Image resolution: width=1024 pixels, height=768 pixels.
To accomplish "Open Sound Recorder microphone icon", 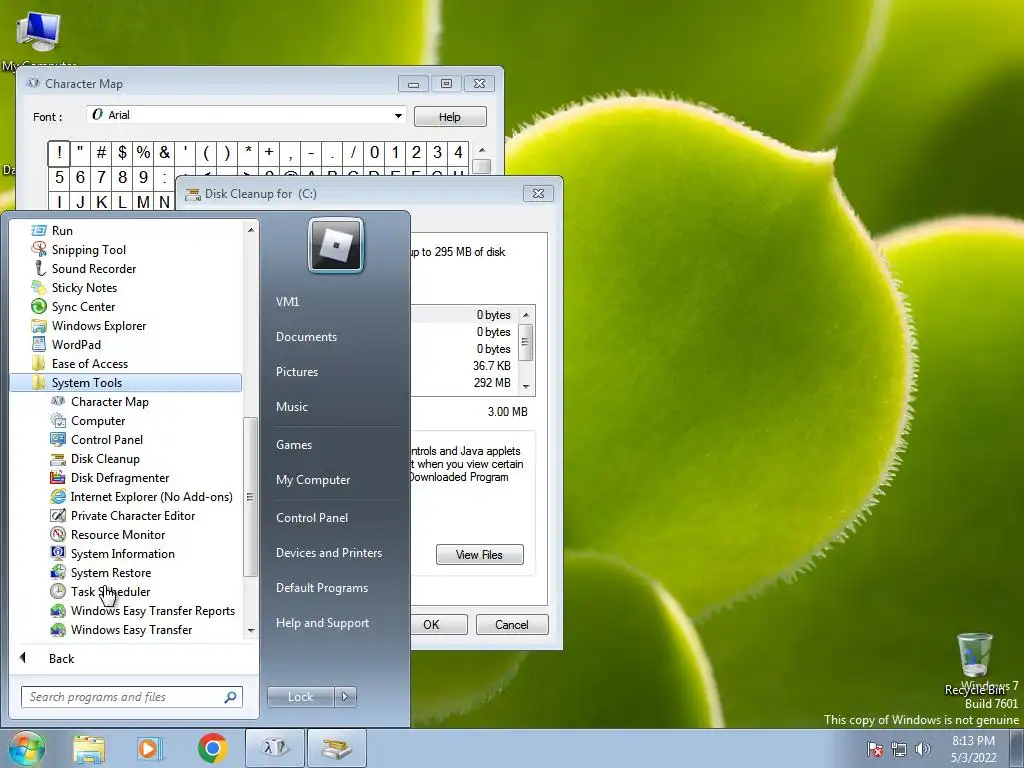I will (39, 268).
